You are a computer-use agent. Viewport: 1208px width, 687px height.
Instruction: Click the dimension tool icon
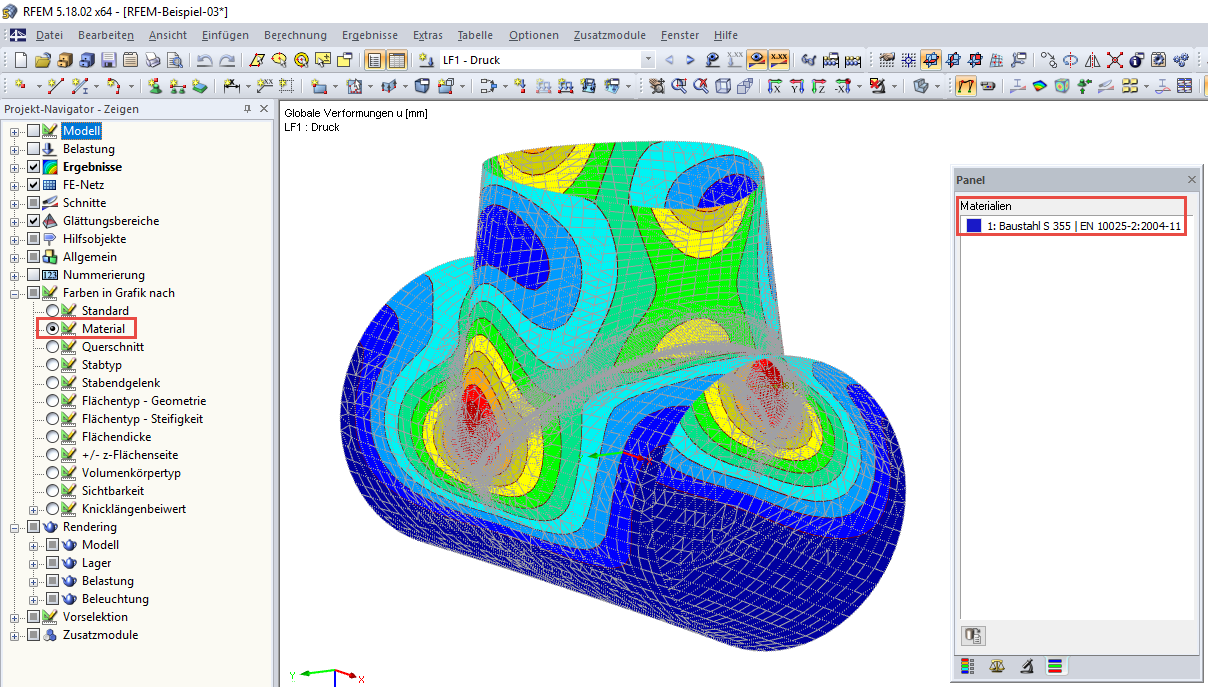[231, 86]
